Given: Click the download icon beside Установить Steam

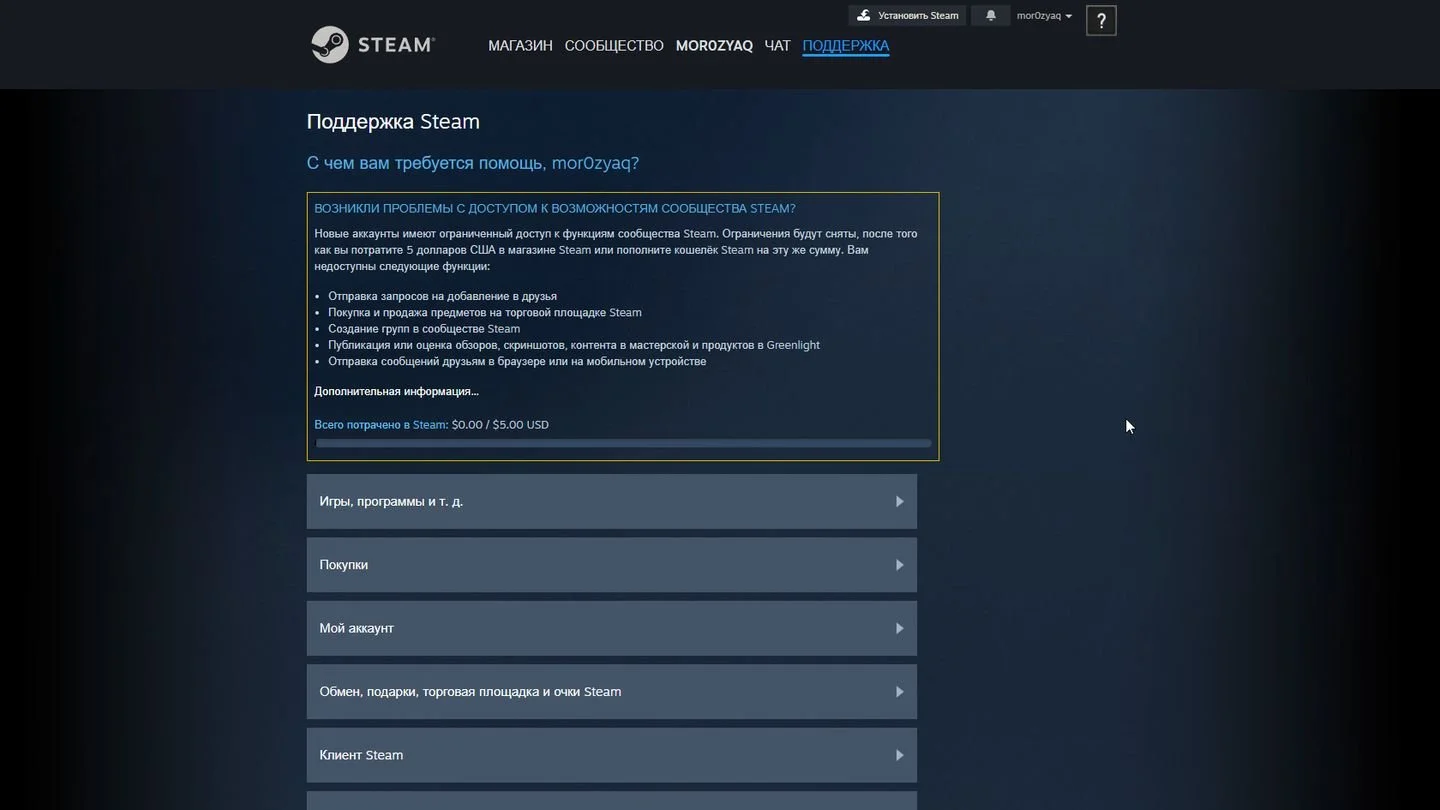Looking at the screenshot, I should pyautogui.click(x=864, y=15).
